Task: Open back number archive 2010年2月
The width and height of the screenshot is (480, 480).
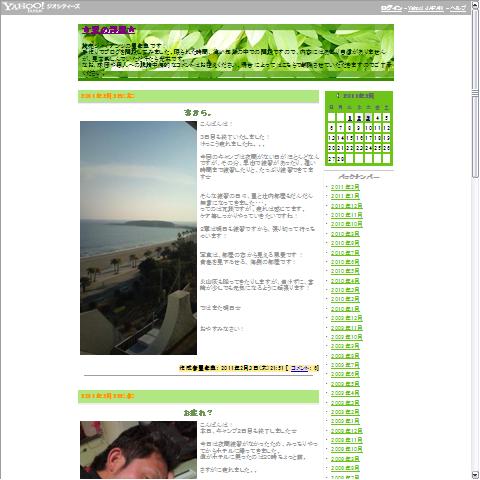Action: click(x=345, y=299)
